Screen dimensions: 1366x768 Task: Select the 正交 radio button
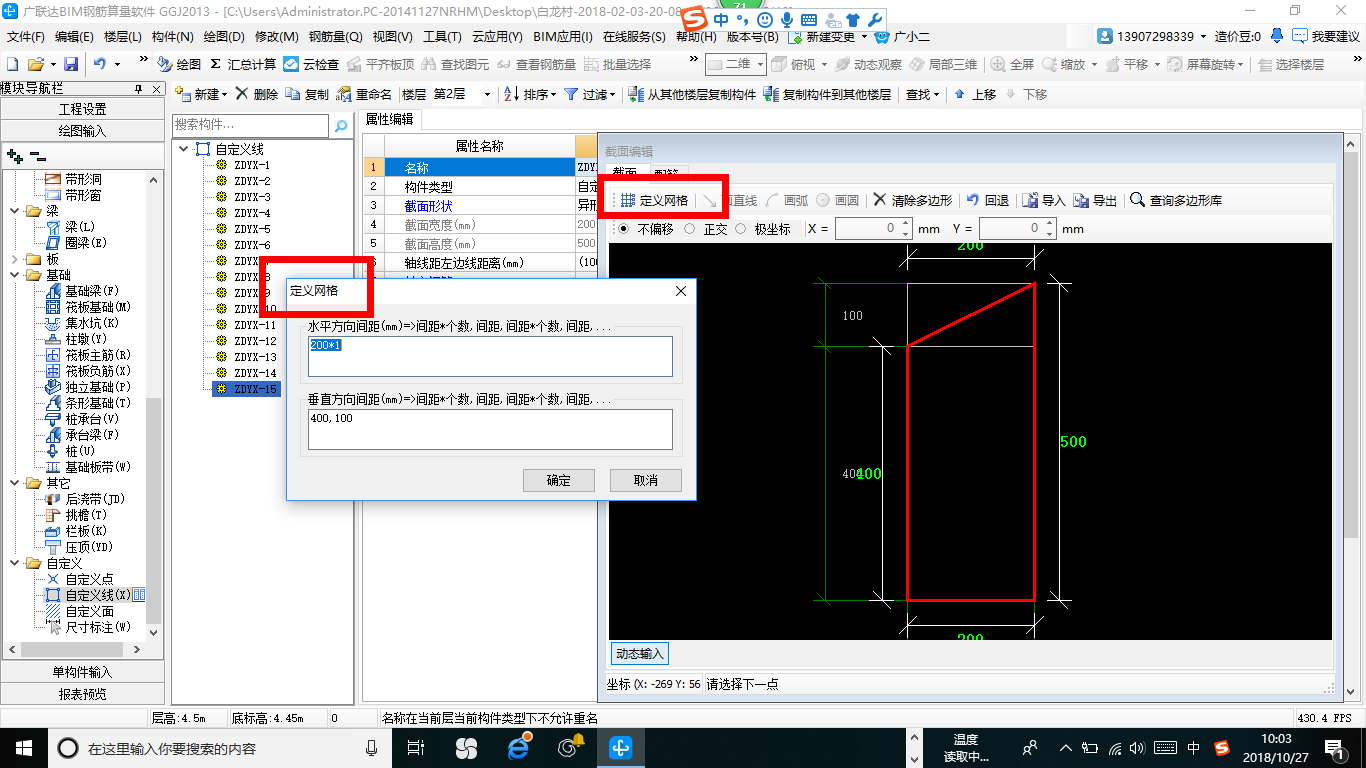coord(689,229)
